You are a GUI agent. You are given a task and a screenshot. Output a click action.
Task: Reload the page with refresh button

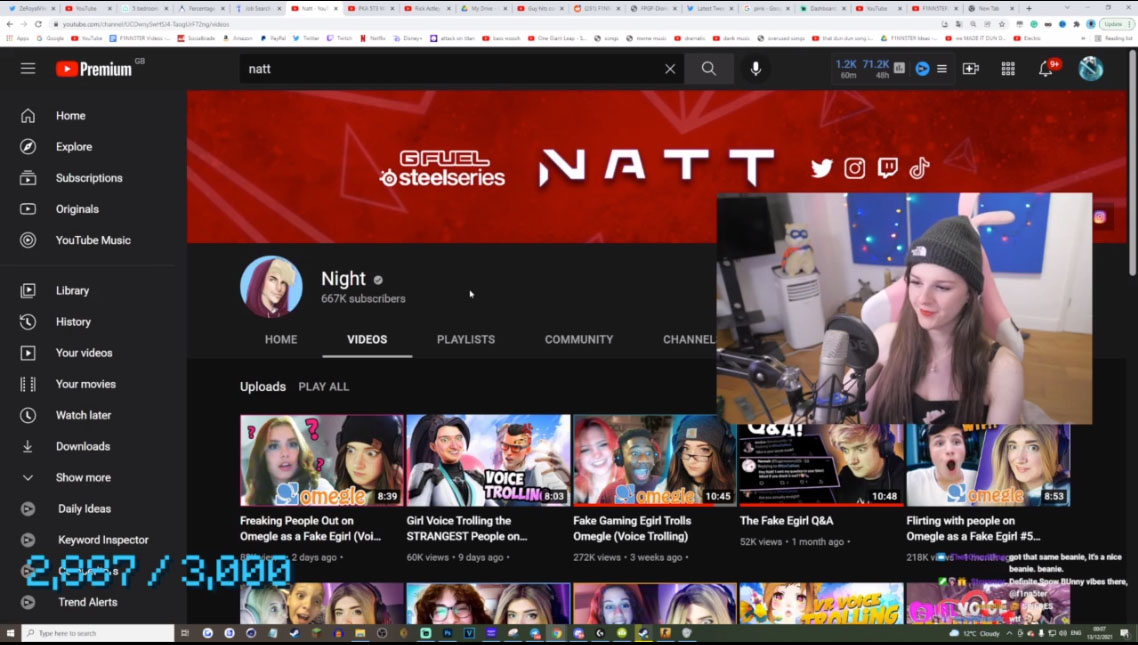[38, 24]
